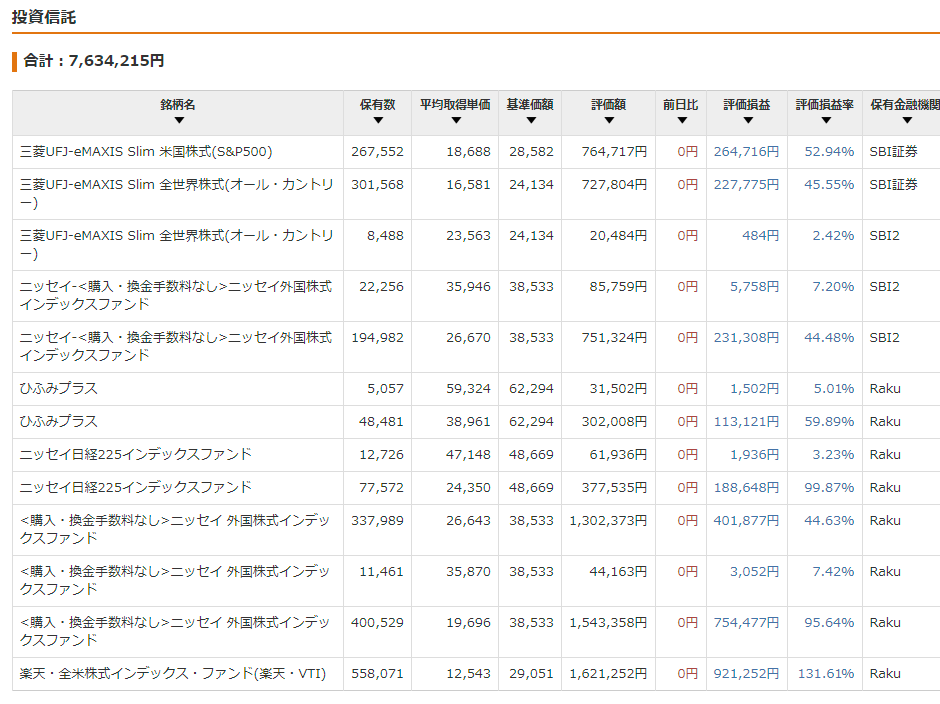Click the 99.87% profit rate value
The width and height of the screenshot is (940, 704).
pyautogui.click(x=829, y=488)
